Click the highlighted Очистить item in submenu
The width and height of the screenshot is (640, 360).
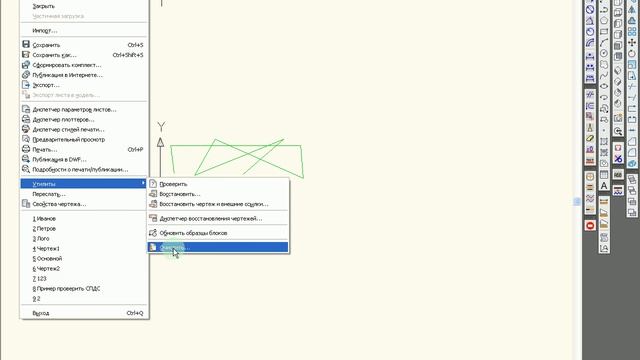pos(218,247)
